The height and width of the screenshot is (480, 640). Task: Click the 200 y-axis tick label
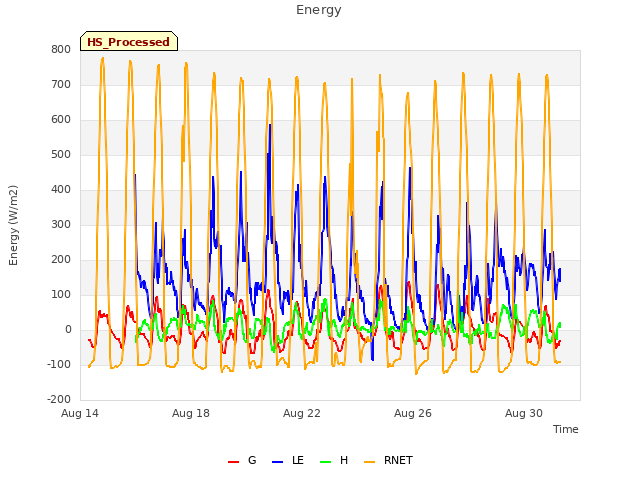(61, 260)
